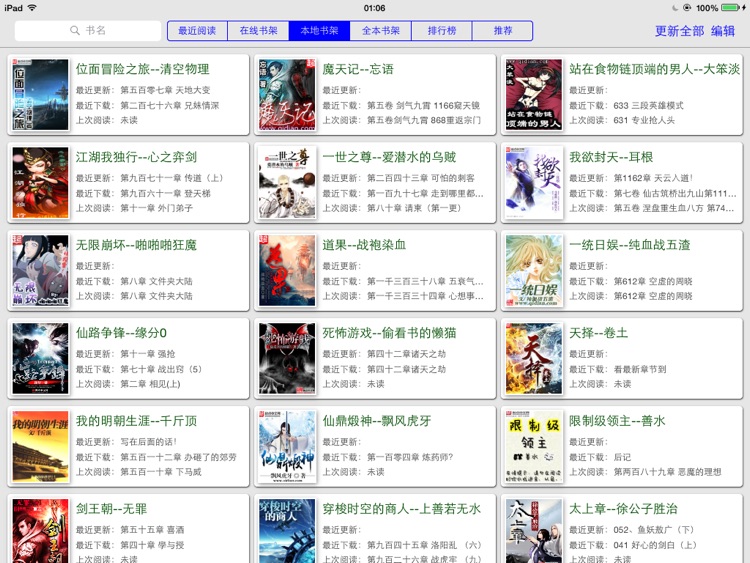
Task: Tap the rotation lock status icon
Action: coord(687,8)
